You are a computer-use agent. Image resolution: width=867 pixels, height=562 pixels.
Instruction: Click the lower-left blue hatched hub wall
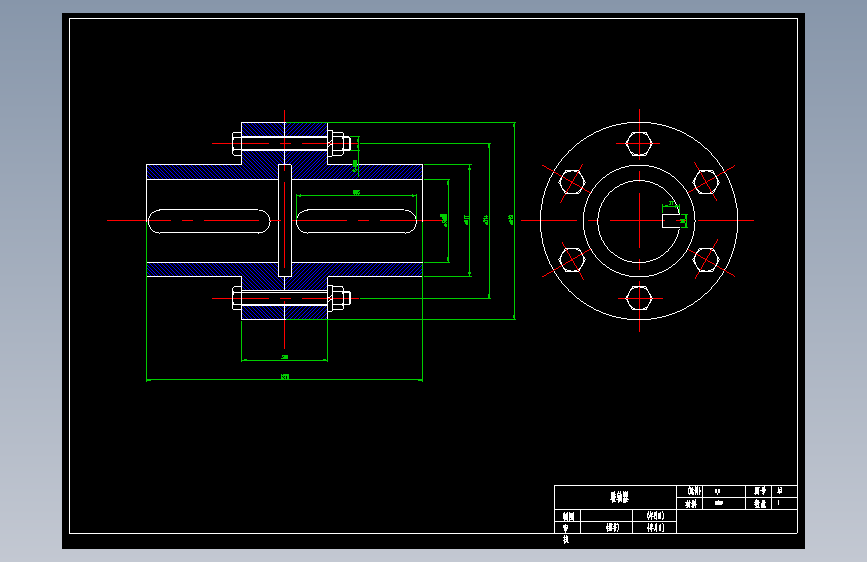click(194, 269)
